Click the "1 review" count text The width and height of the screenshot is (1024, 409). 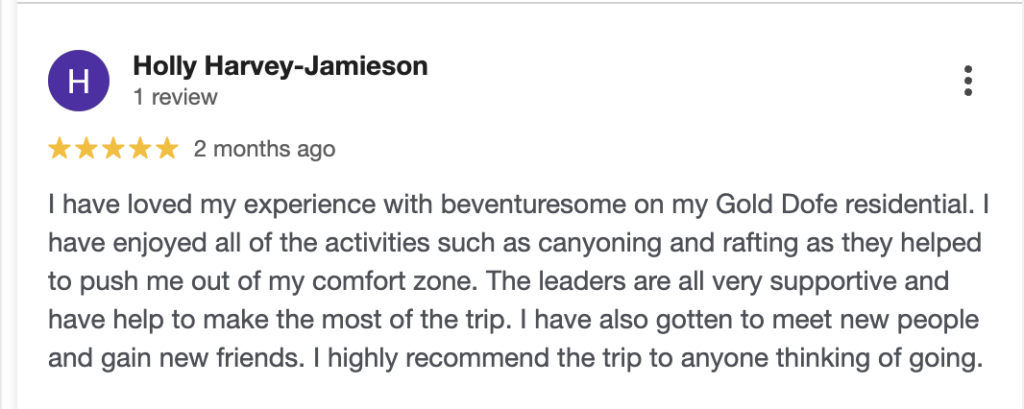[175, 97]
